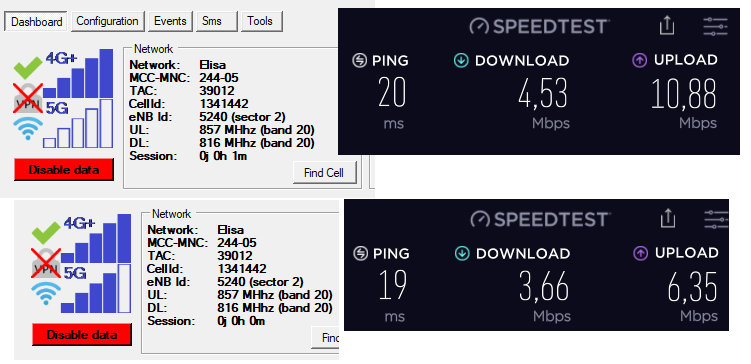Click the 5G signal bars in top panel

(78, 123)
